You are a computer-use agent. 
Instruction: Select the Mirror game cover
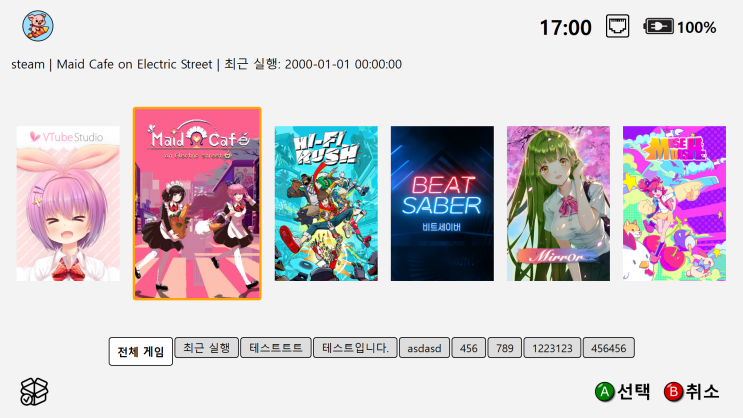[x=558, y=203]
